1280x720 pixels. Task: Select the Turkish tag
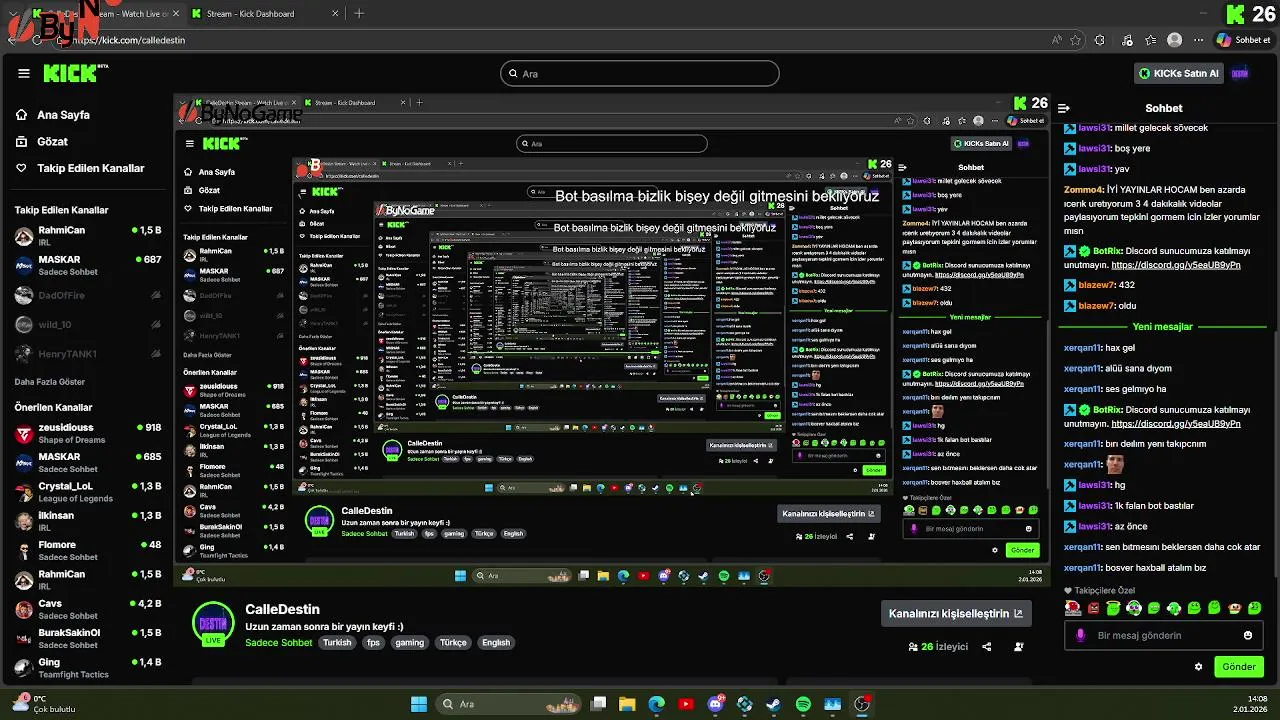pos(337,642)
